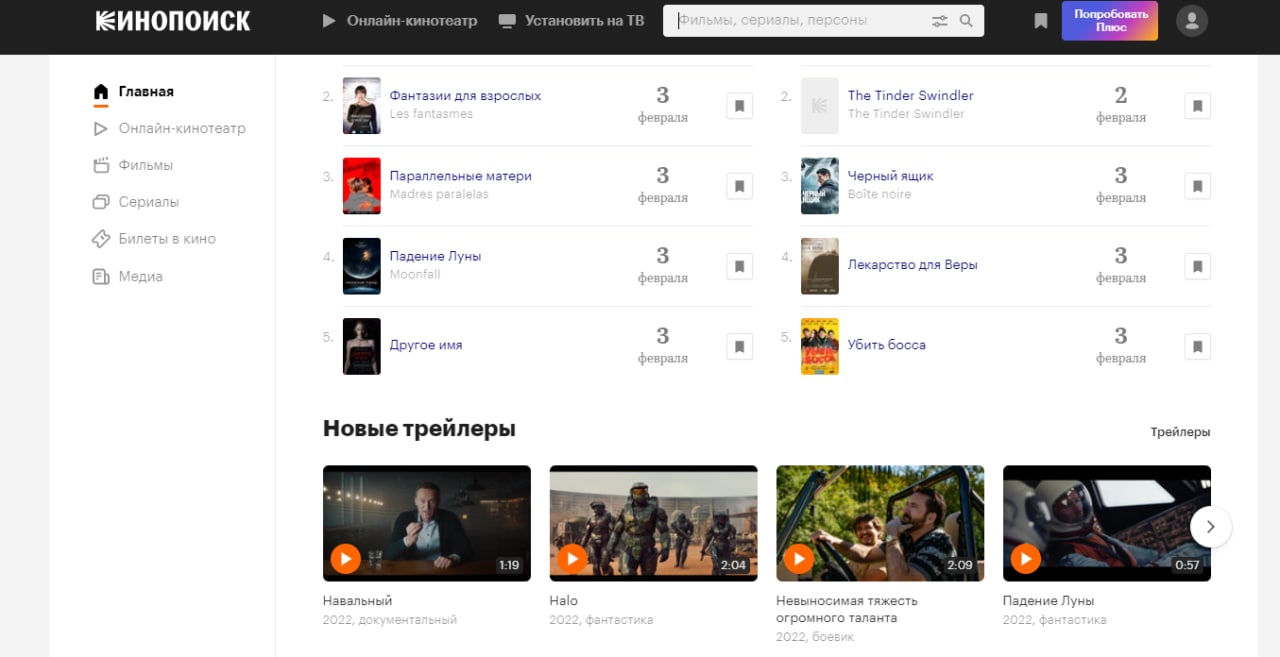1280x657 pixels.
Task: Toggle bookmark for Убить босса
Action: pos(1197,347)
